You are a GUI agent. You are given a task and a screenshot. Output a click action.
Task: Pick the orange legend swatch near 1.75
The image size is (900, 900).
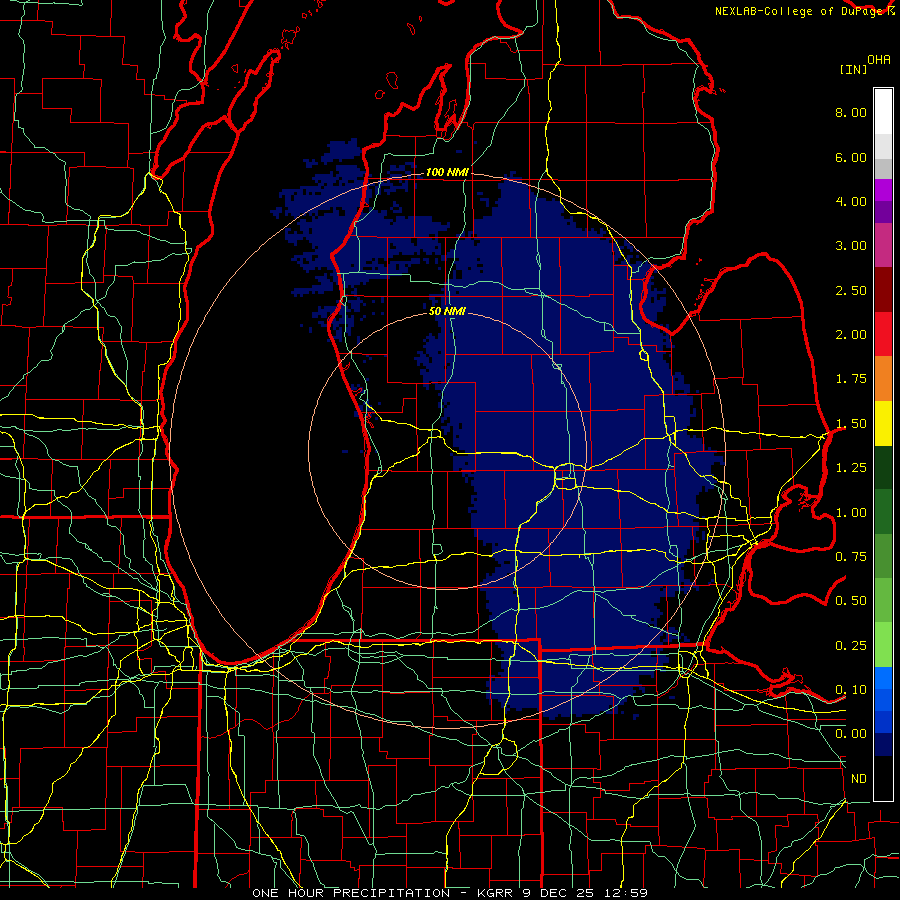click(883, 379)
